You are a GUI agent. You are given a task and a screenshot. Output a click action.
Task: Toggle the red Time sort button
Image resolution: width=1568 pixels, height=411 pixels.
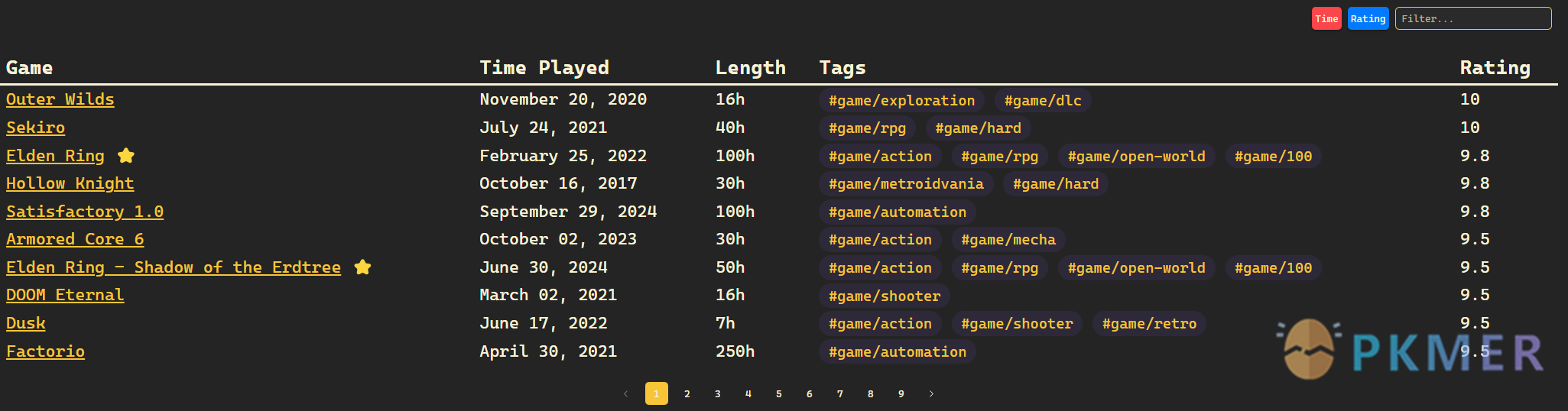coord(1326,19)
